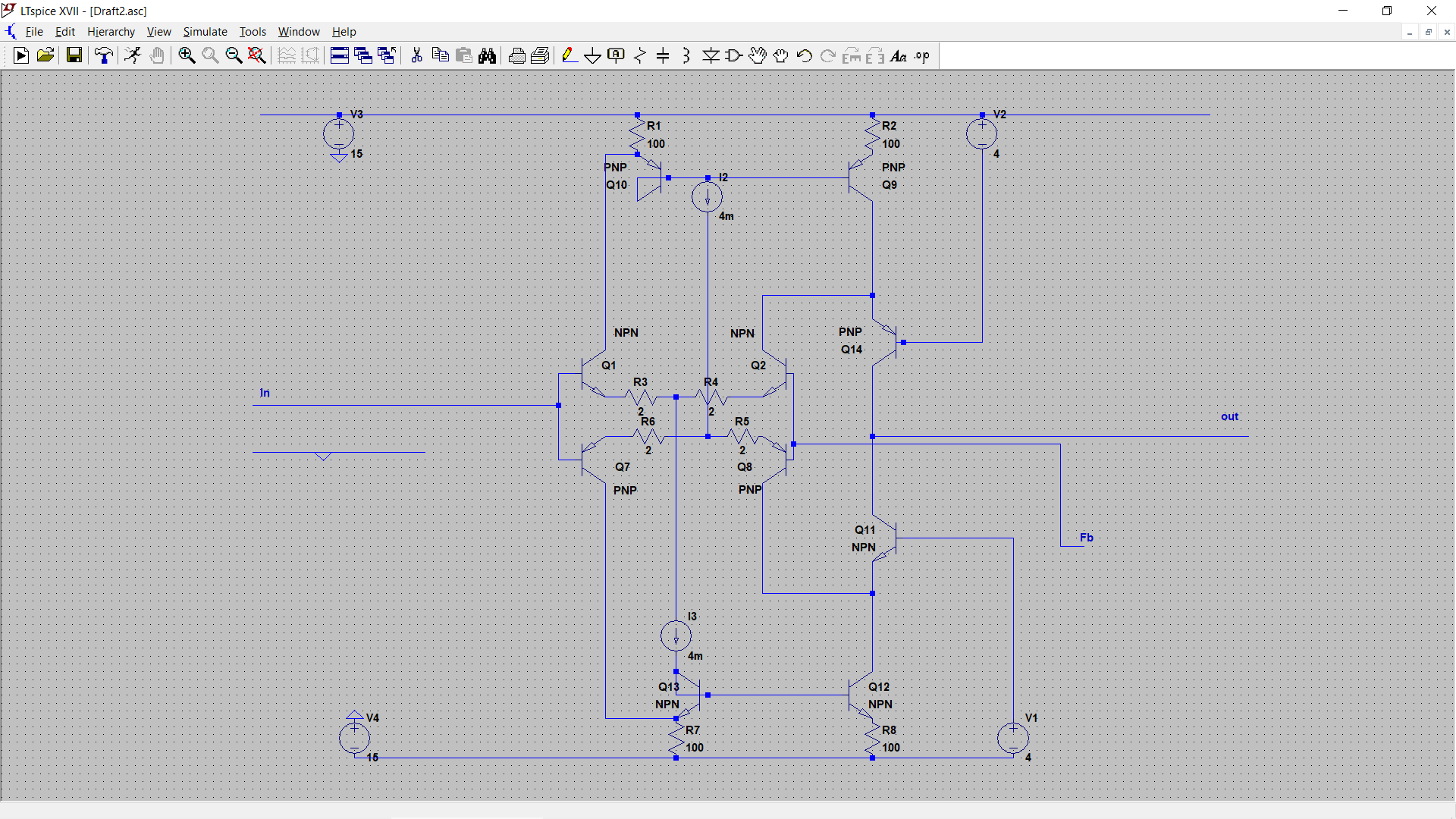1456x819 pixels.
Task: Open Find with the binoculars icon
Action: (x=487, y=55)
